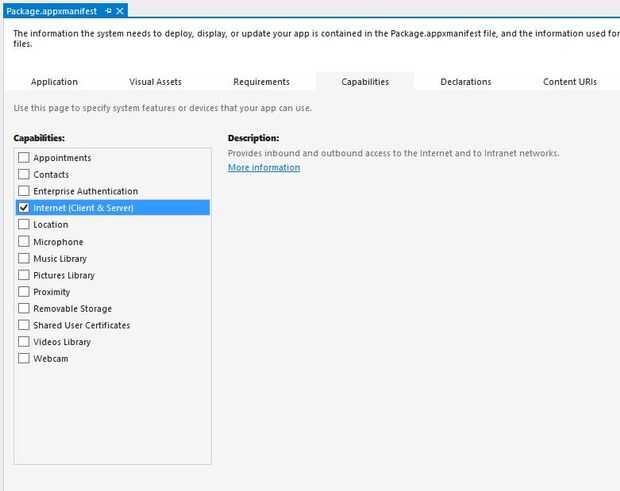Tick the Enterprise Authentication checkbox
The height and width of the screenshot is (491, 620).
tap(24, 191)
